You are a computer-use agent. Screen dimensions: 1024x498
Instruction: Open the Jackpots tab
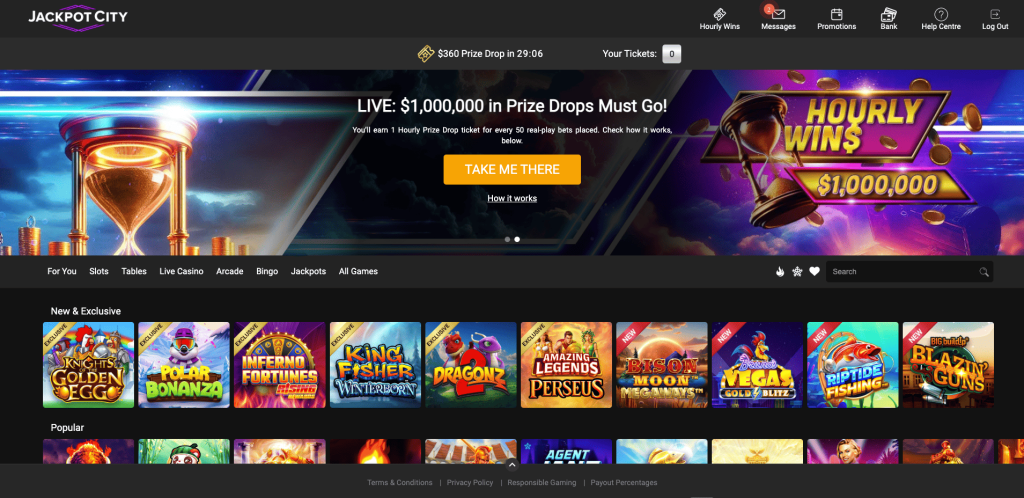308,272
